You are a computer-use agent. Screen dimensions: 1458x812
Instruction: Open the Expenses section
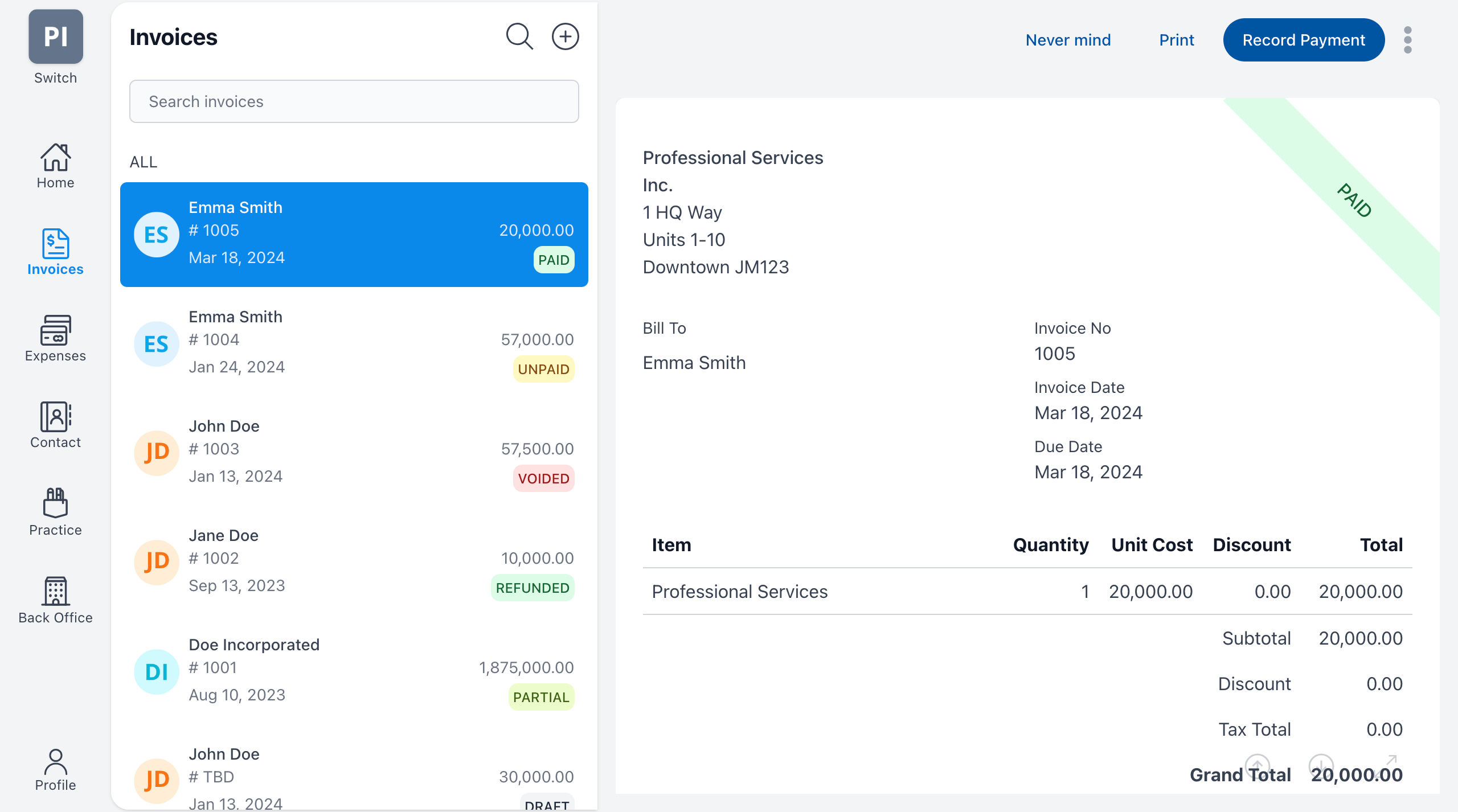[x=55, y=339]
